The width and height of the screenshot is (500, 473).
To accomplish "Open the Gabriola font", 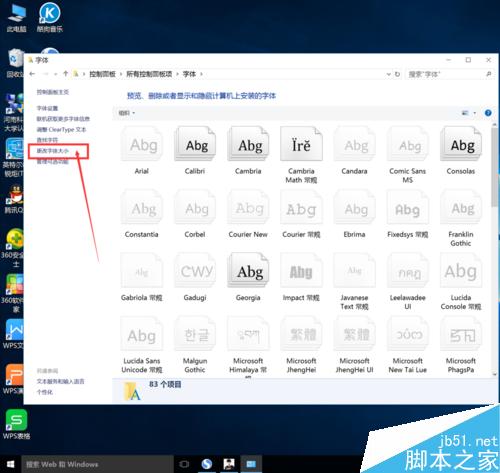I will pyautogui.click(x=142, y=278).
